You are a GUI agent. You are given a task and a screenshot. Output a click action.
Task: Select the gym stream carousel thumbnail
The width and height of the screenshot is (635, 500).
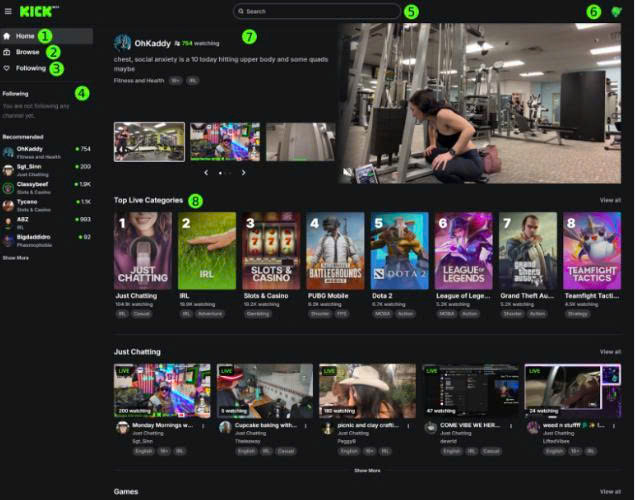149,142
